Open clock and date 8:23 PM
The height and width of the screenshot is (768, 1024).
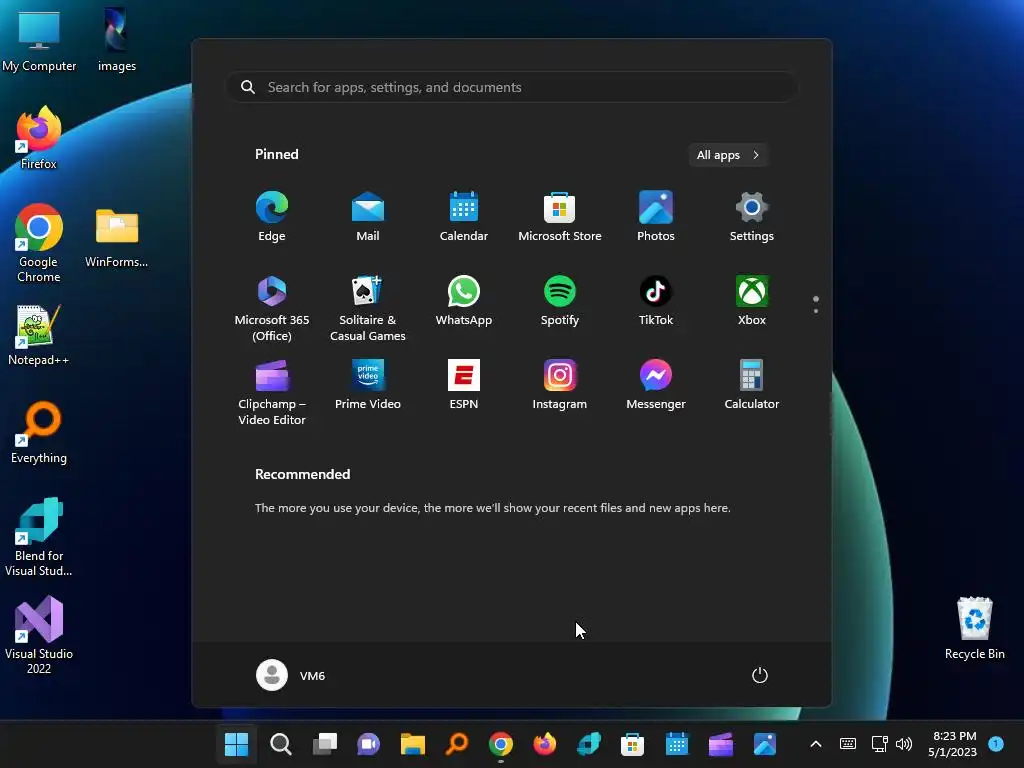953,744
